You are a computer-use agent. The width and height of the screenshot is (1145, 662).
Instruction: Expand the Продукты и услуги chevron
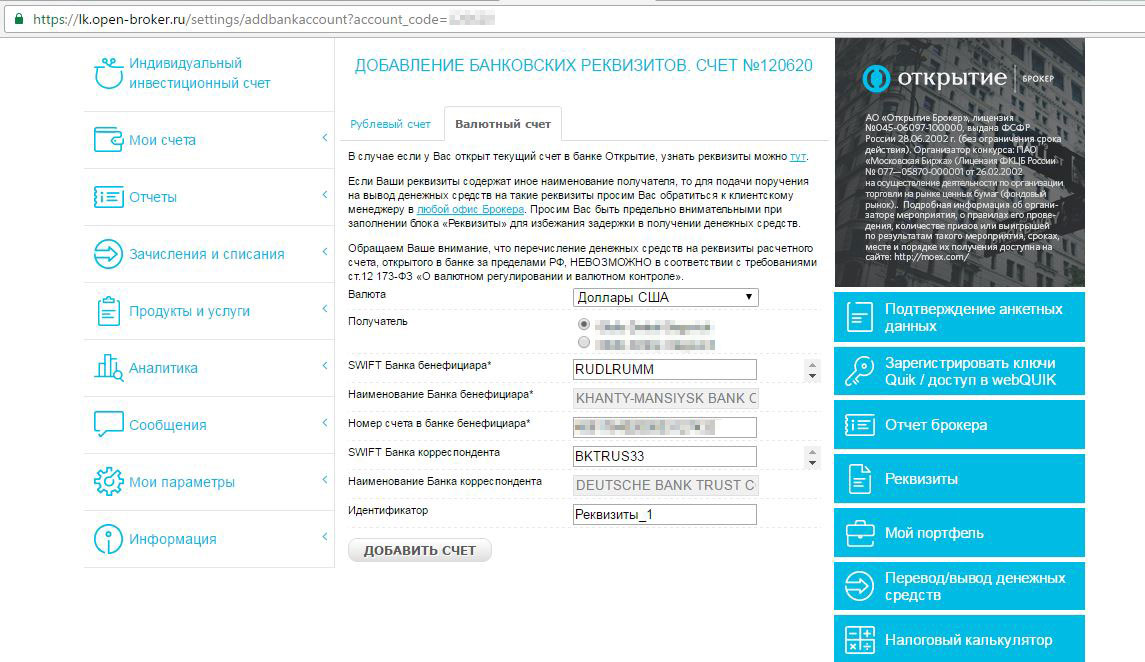[x=325, y=308]
